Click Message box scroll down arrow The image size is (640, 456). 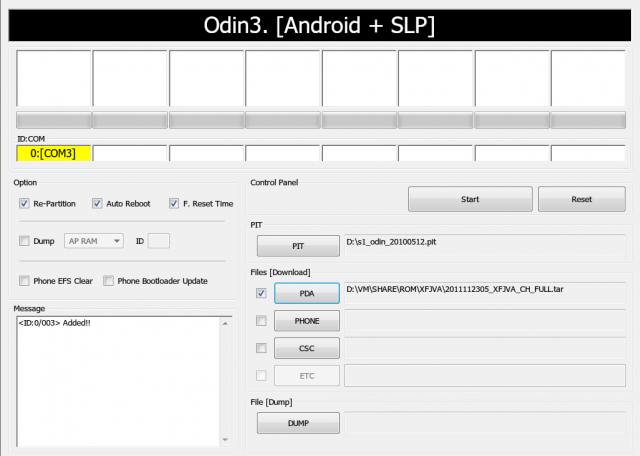225,440
